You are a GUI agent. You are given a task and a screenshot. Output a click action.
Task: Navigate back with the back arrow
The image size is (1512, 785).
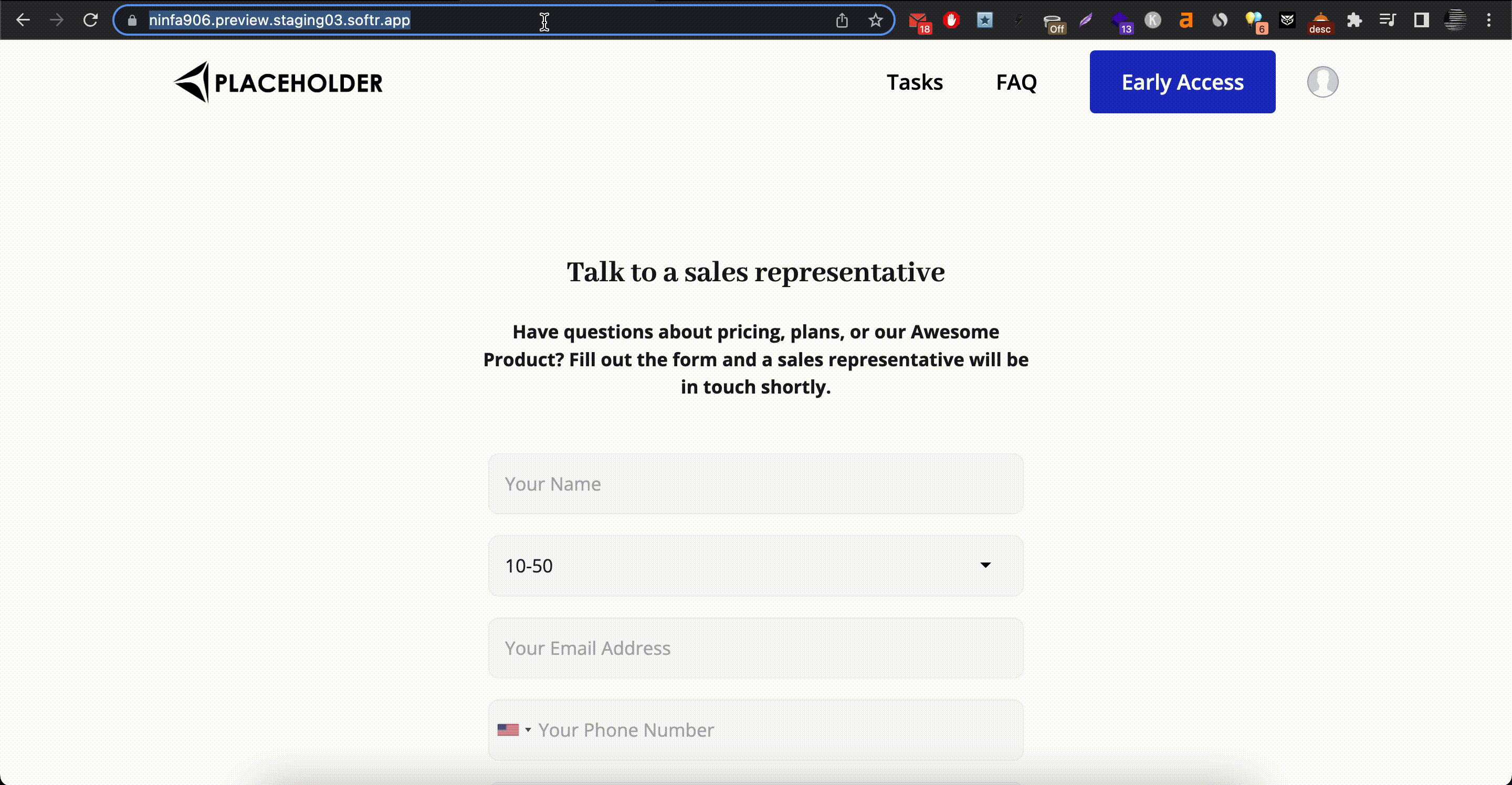click(x=24, y=19)
